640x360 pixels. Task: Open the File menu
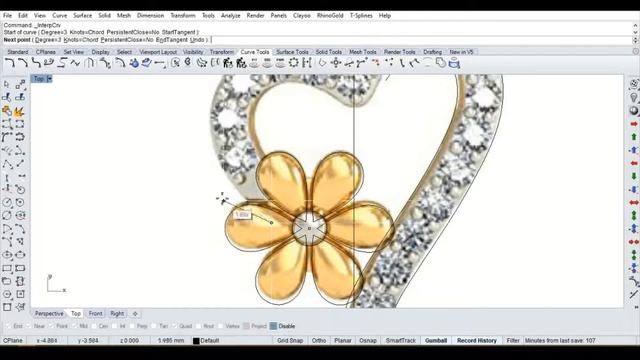tap(7, 16)
